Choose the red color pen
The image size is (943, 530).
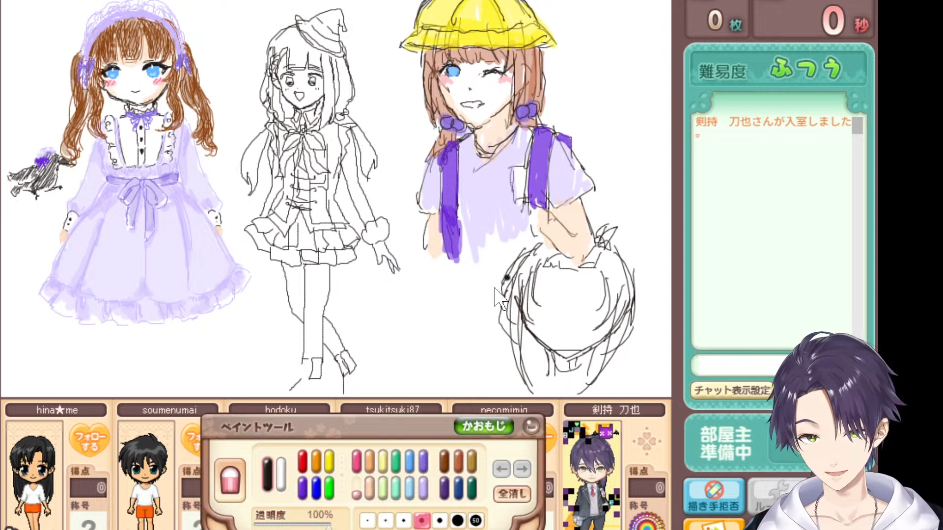point(303,461)
